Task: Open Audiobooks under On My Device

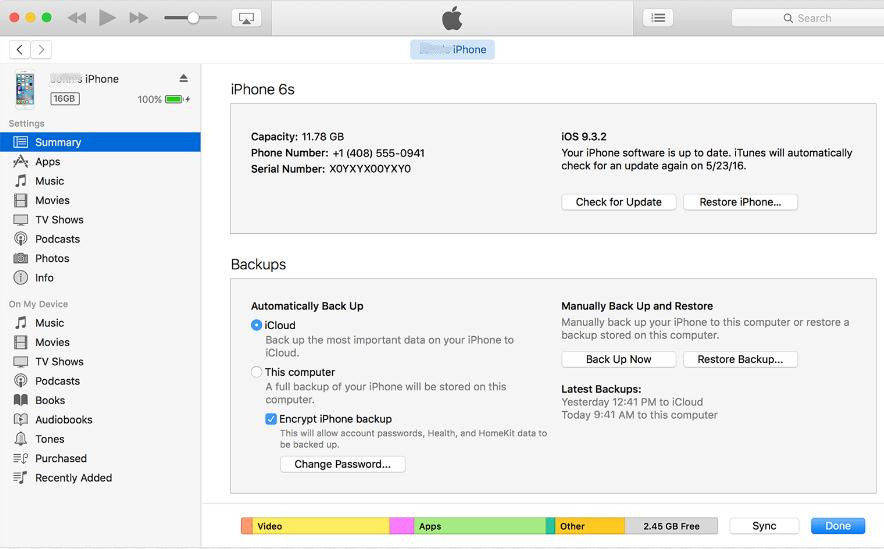Action: (63, 420)
